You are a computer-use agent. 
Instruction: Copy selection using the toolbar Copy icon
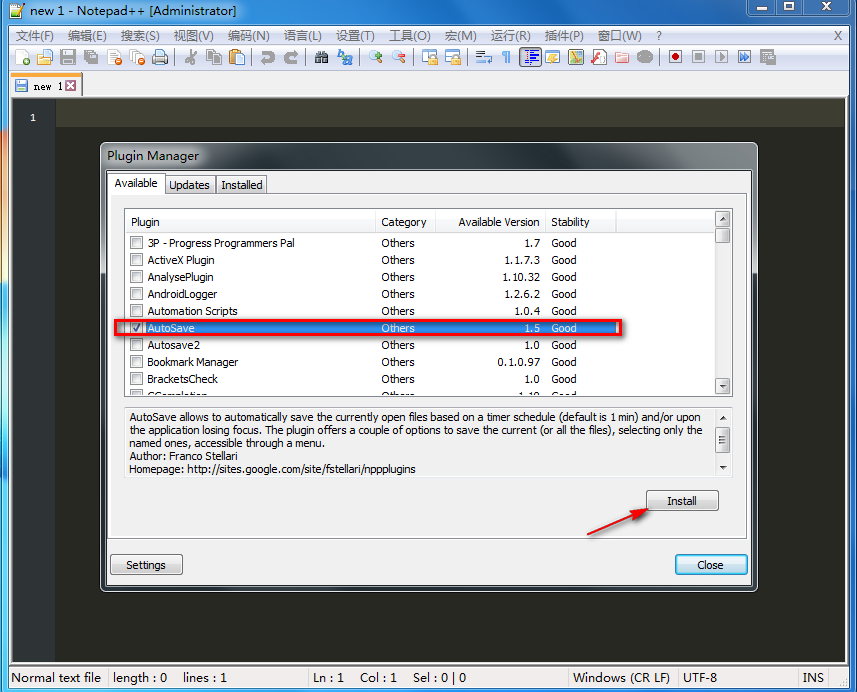(x=213, y=57)
